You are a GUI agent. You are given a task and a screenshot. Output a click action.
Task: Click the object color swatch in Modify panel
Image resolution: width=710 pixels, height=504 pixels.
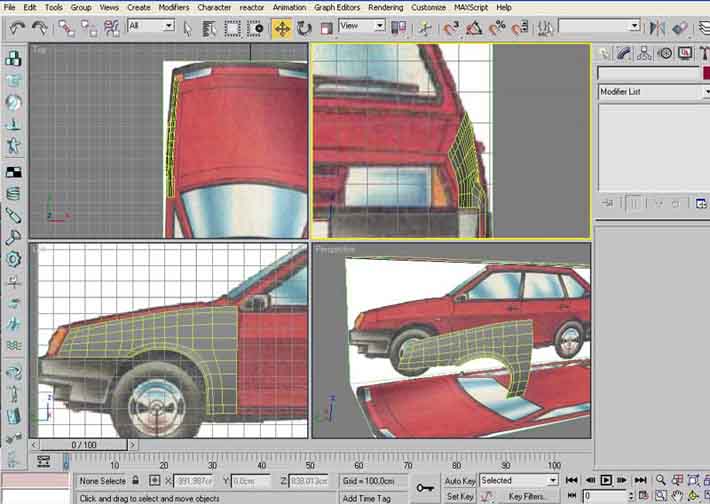click(706, 73)
